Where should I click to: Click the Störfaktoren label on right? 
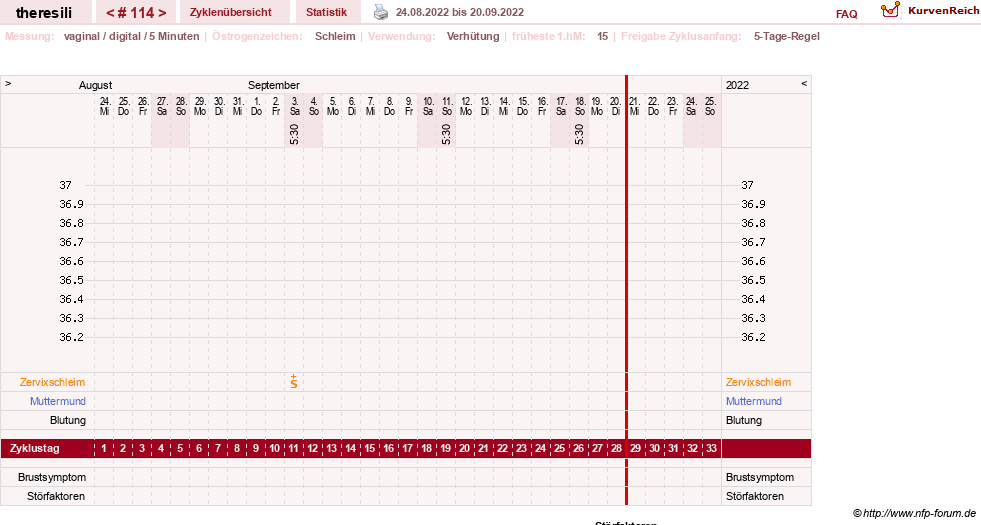(x=755, y=496)
